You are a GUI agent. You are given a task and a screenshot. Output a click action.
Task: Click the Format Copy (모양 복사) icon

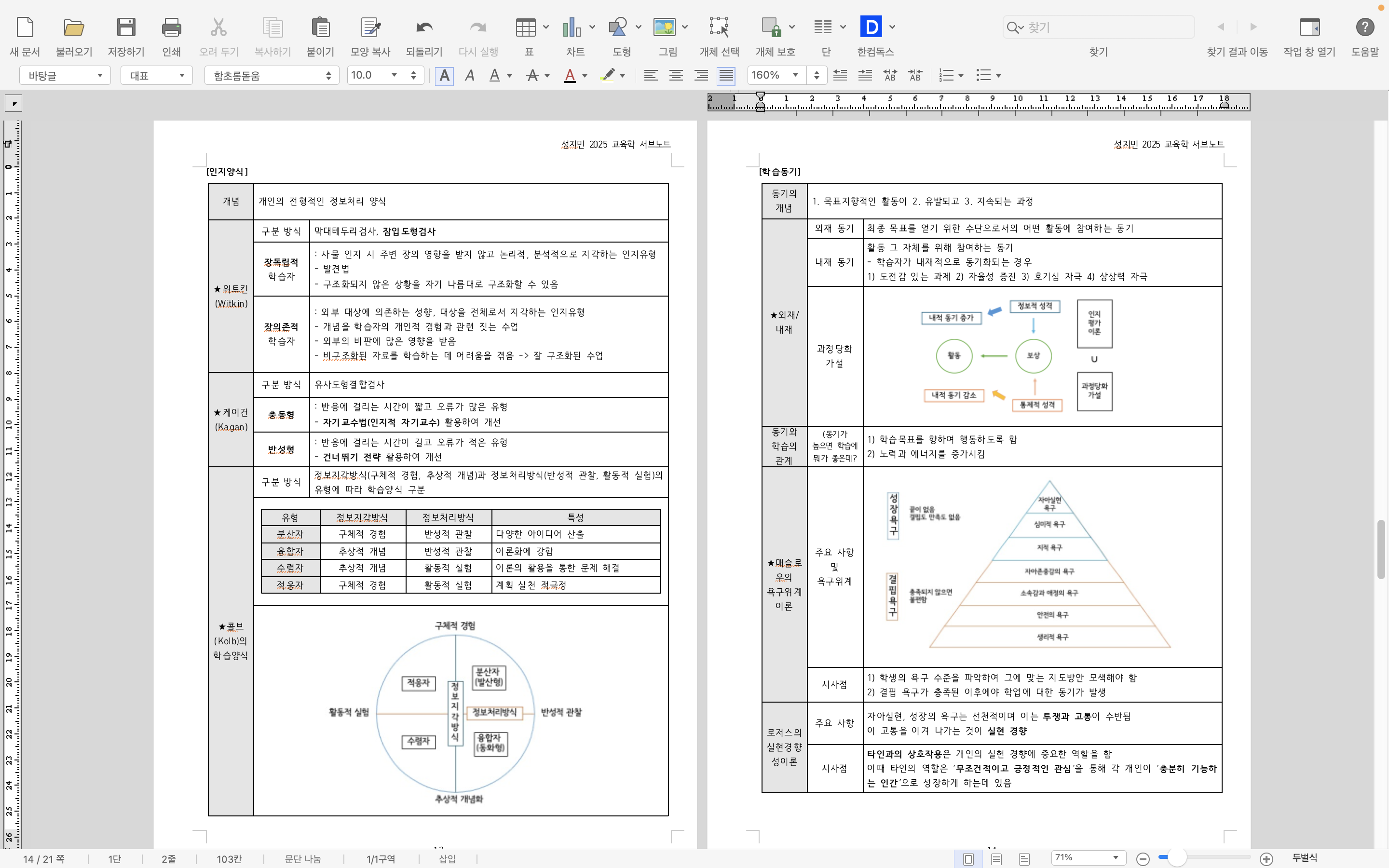(x=370, y=27)
